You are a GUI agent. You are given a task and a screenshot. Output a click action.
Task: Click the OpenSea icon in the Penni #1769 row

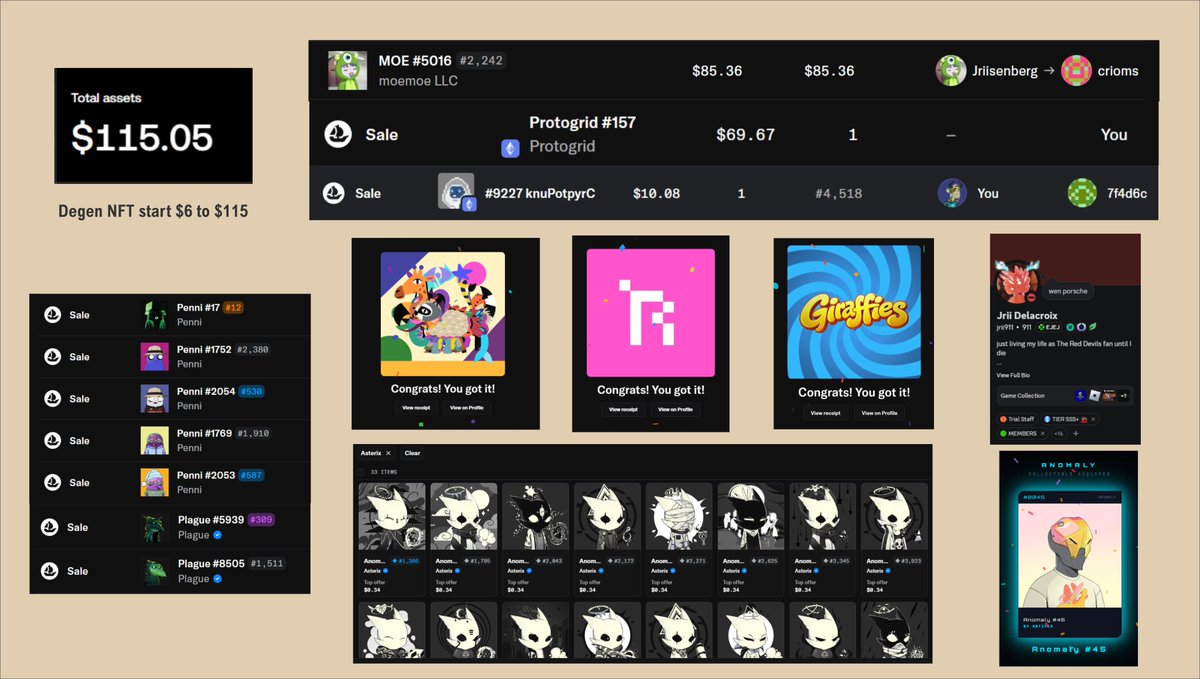tap(53, 441)
